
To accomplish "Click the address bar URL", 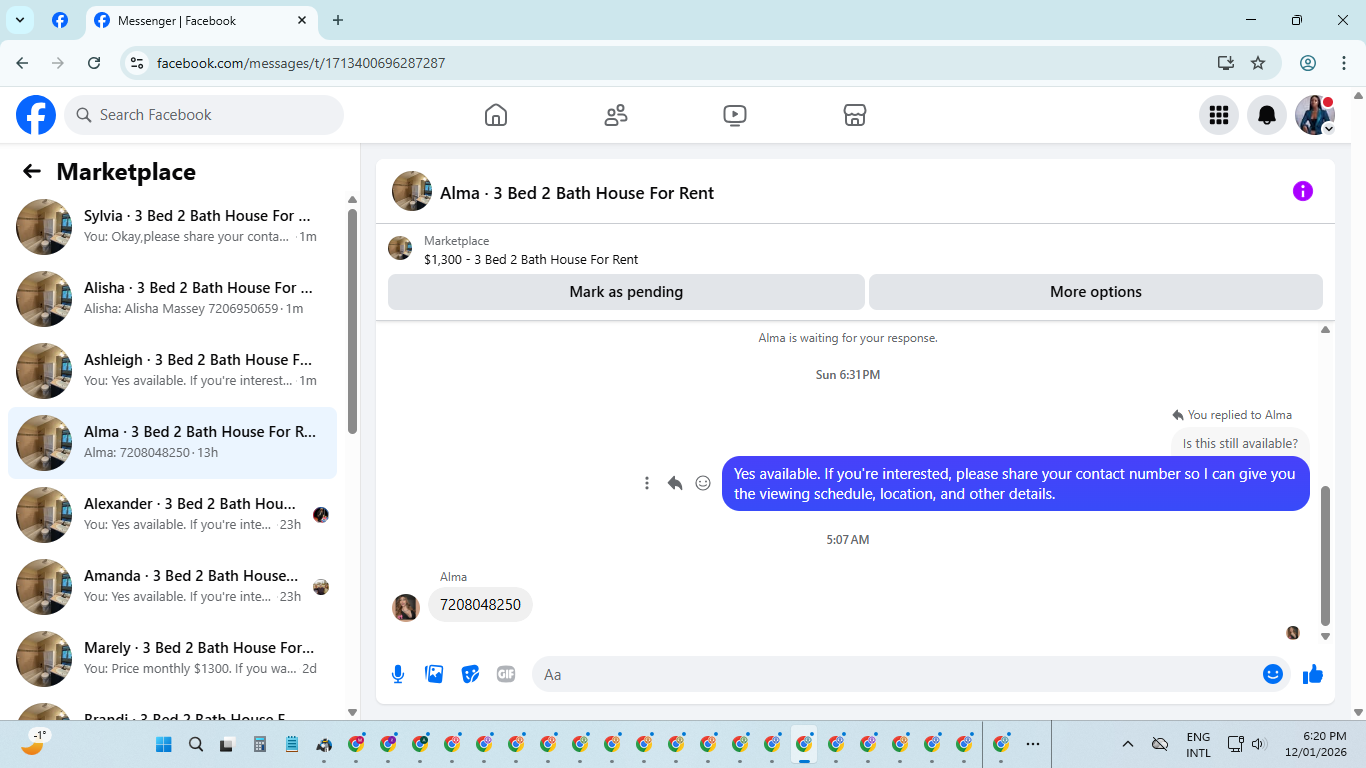I will pos(301,63).
